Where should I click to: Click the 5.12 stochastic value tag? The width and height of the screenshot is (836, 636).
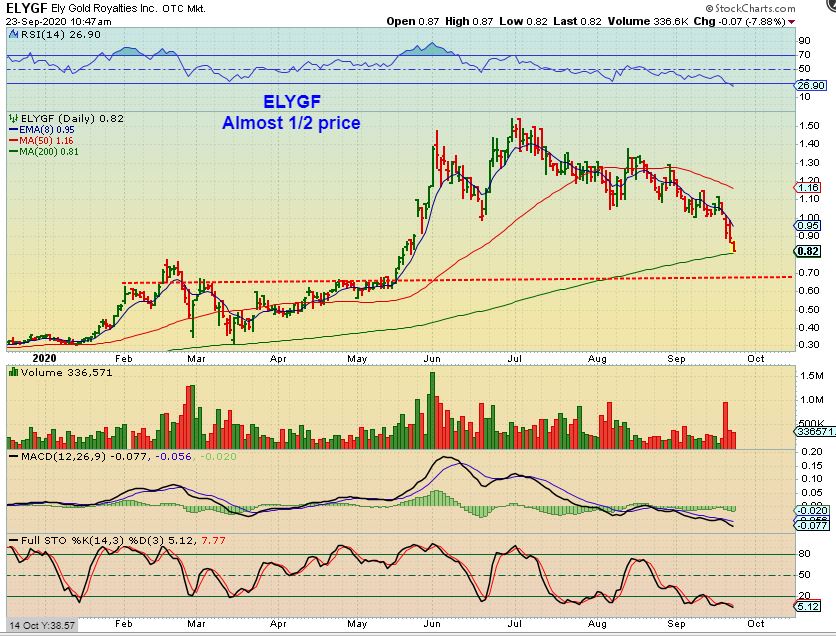808,606
